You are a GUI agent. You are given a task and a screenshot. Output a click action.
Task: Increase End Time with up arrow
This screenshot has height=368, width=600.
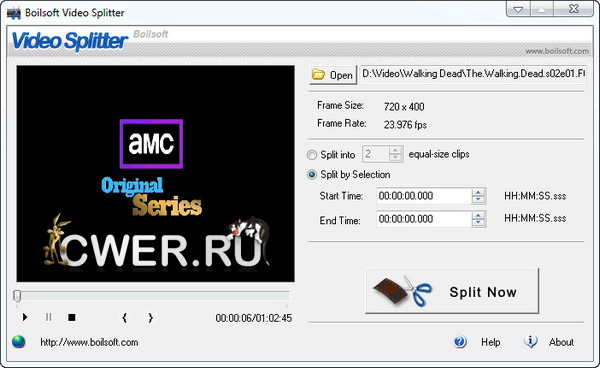pyautogui.click(x=478, y=215)
